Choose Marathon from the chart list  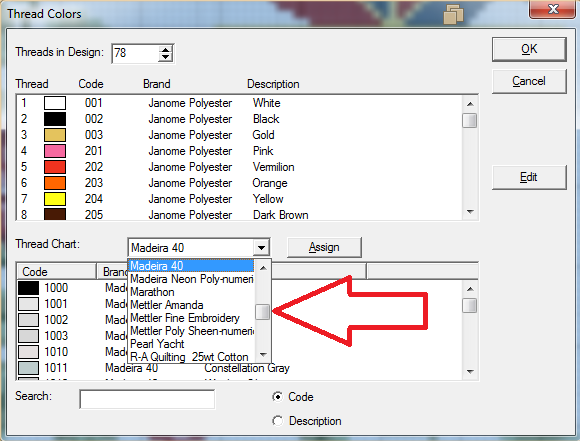[191, 292]
